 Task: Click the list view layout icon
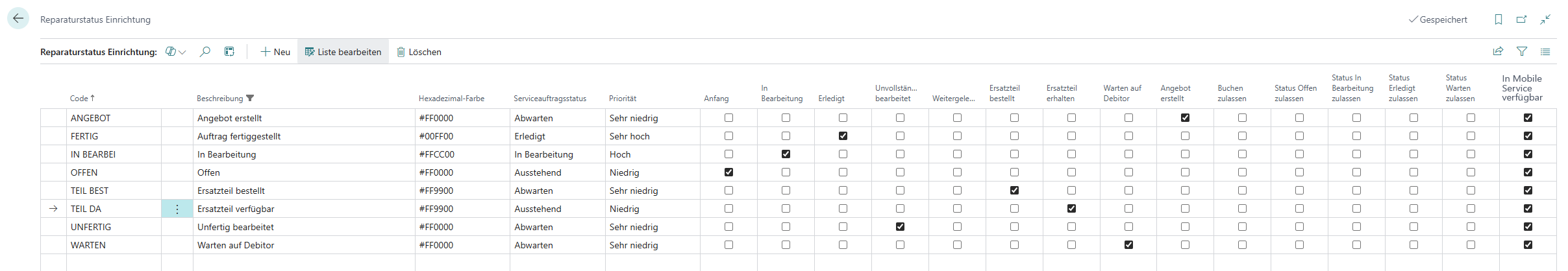1545,52
